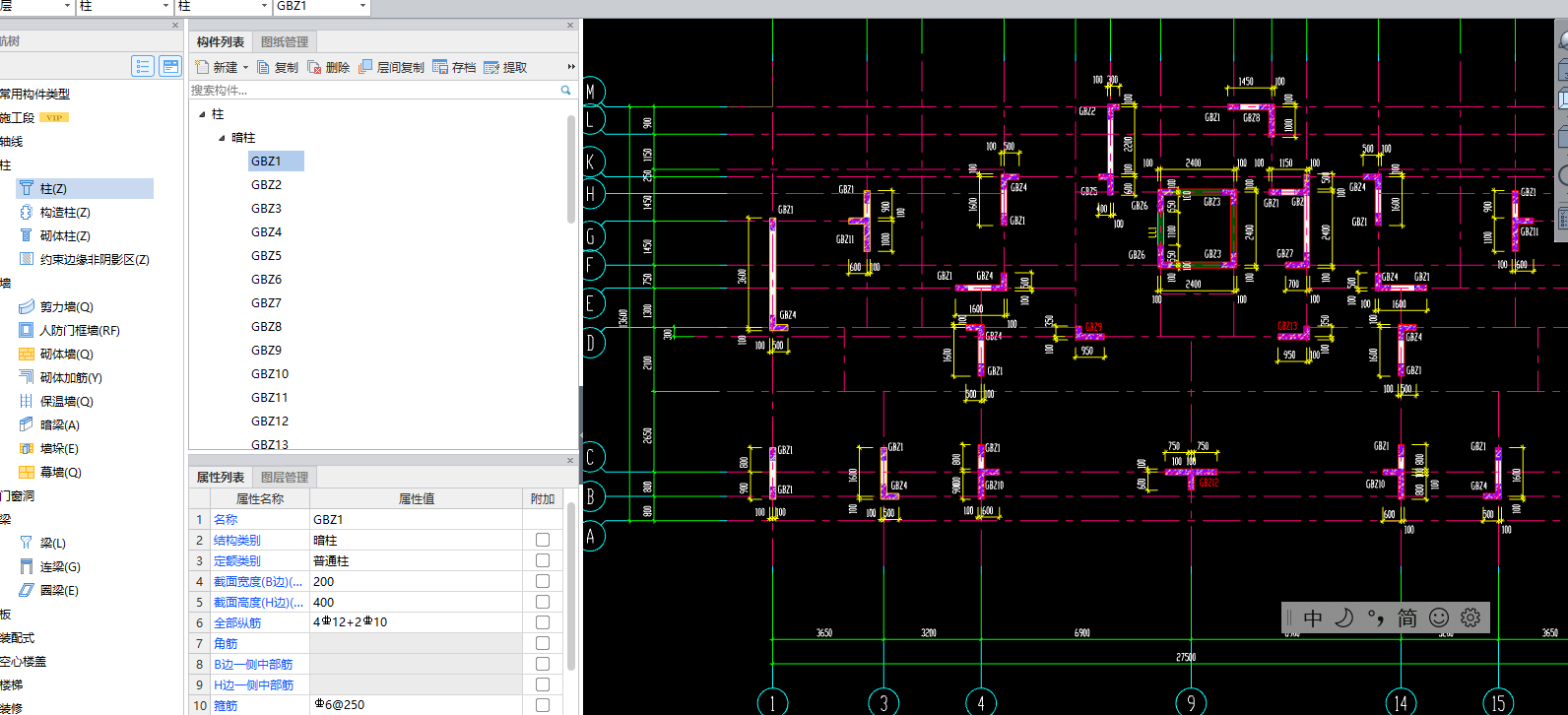Switch navigation tree to card view icon
The image size is (1568, 715).
pos(170,66)
